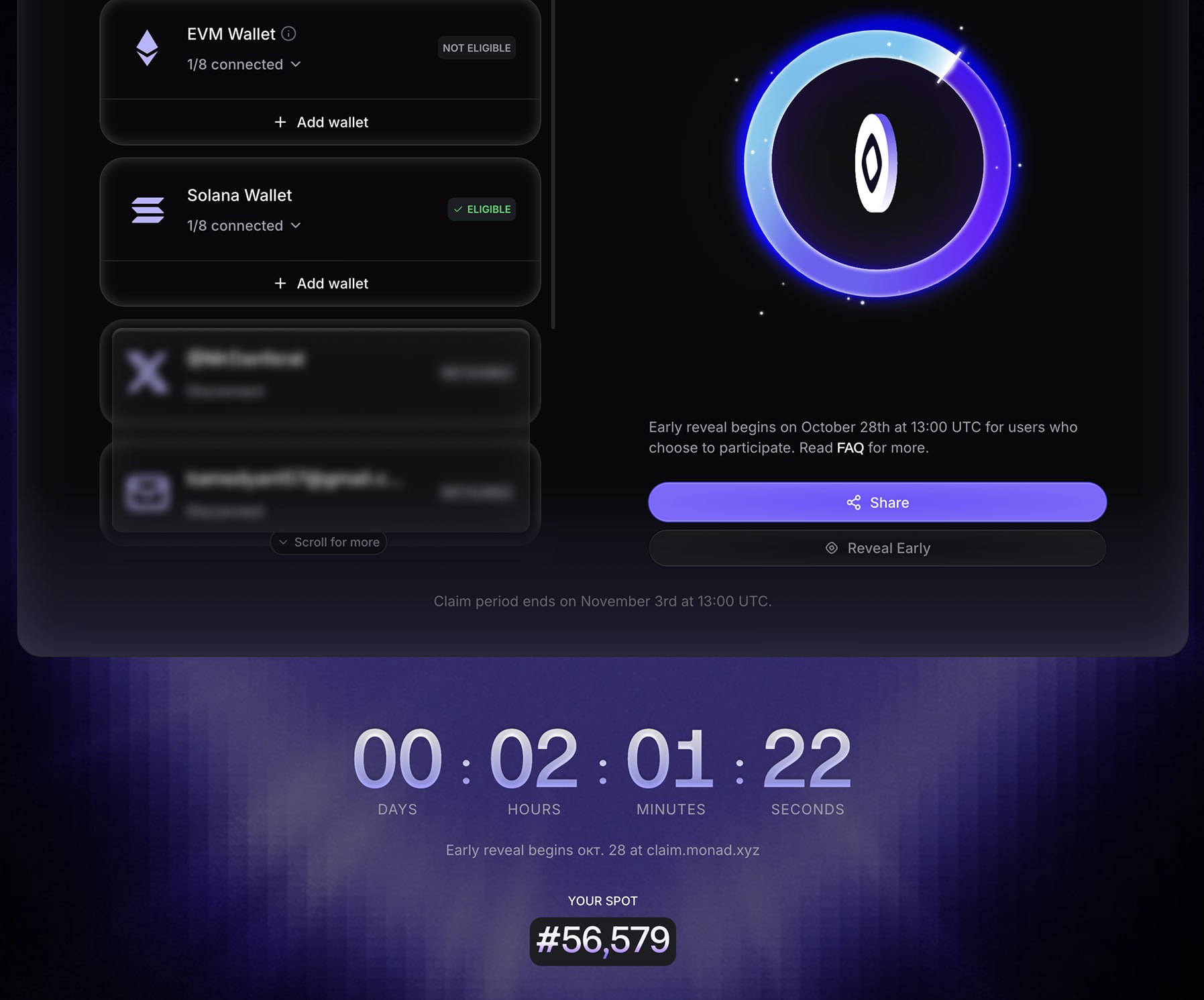
Task: Click the Ethereum logo icon for EVM Wallet
Action: click(147, 48)
